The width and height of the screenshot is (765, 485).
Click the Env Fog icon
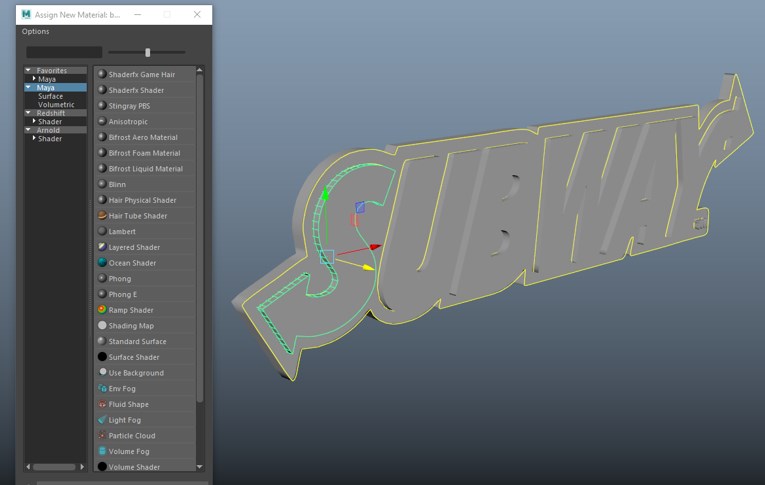[x=102, y=388]
